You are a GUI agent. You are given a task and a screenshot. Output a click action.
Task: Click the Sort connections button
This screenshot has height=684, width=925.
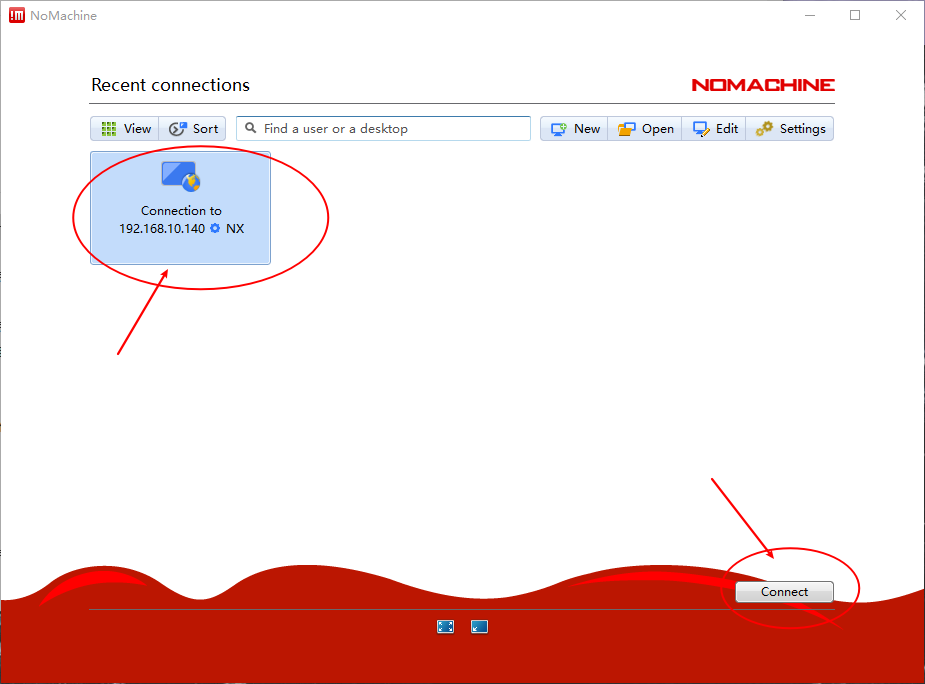pos(192,129)
